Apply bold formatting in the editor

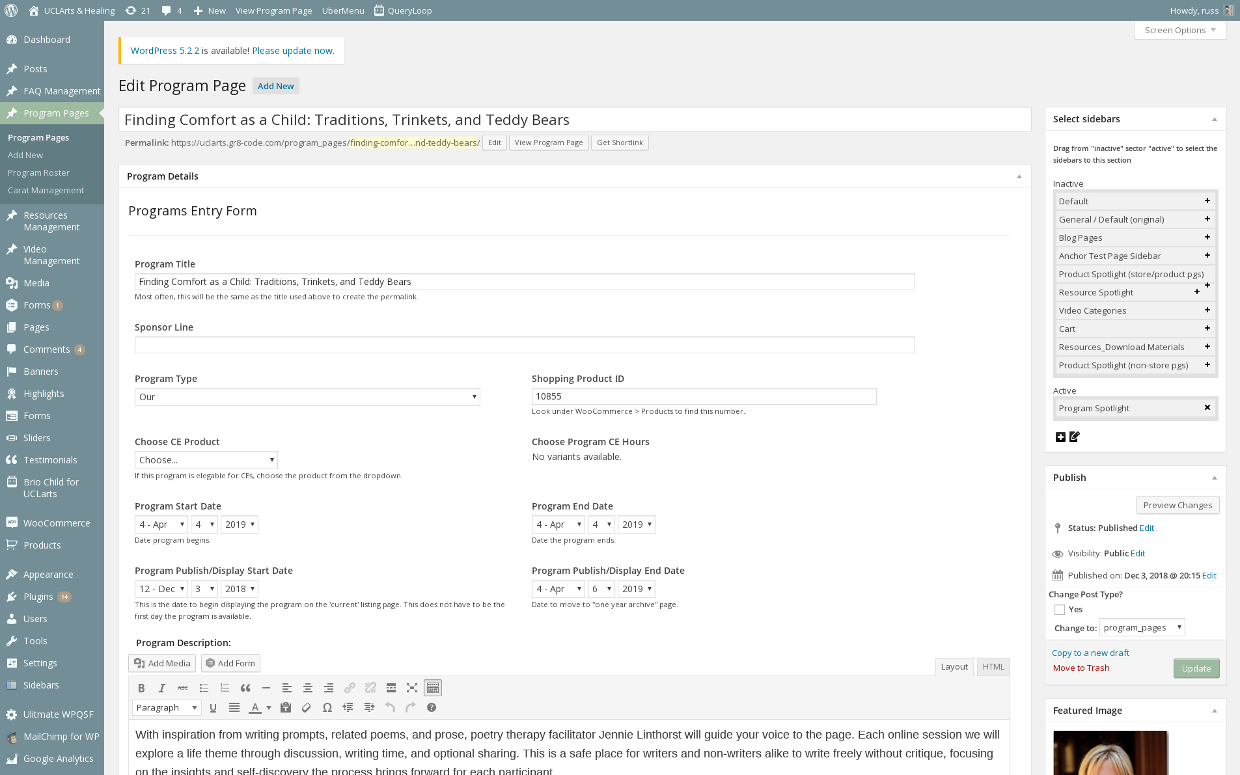coord(141,688)
